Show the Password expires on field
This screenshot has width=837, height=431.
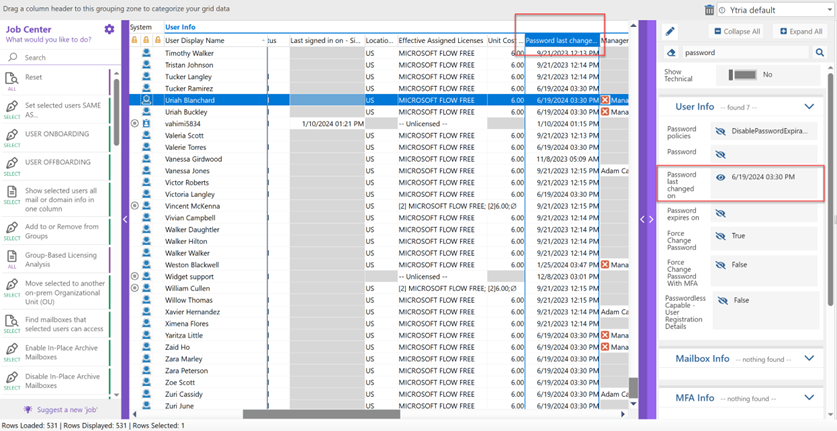[721, 213]
